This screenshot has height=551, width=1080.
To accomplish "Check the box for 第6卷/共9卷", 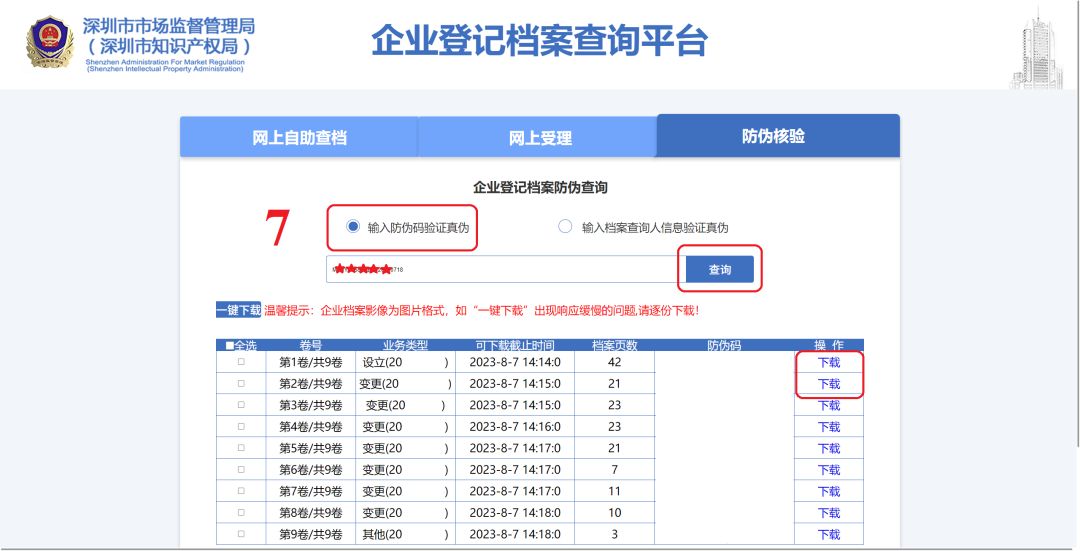I will (x=241, y=469).
